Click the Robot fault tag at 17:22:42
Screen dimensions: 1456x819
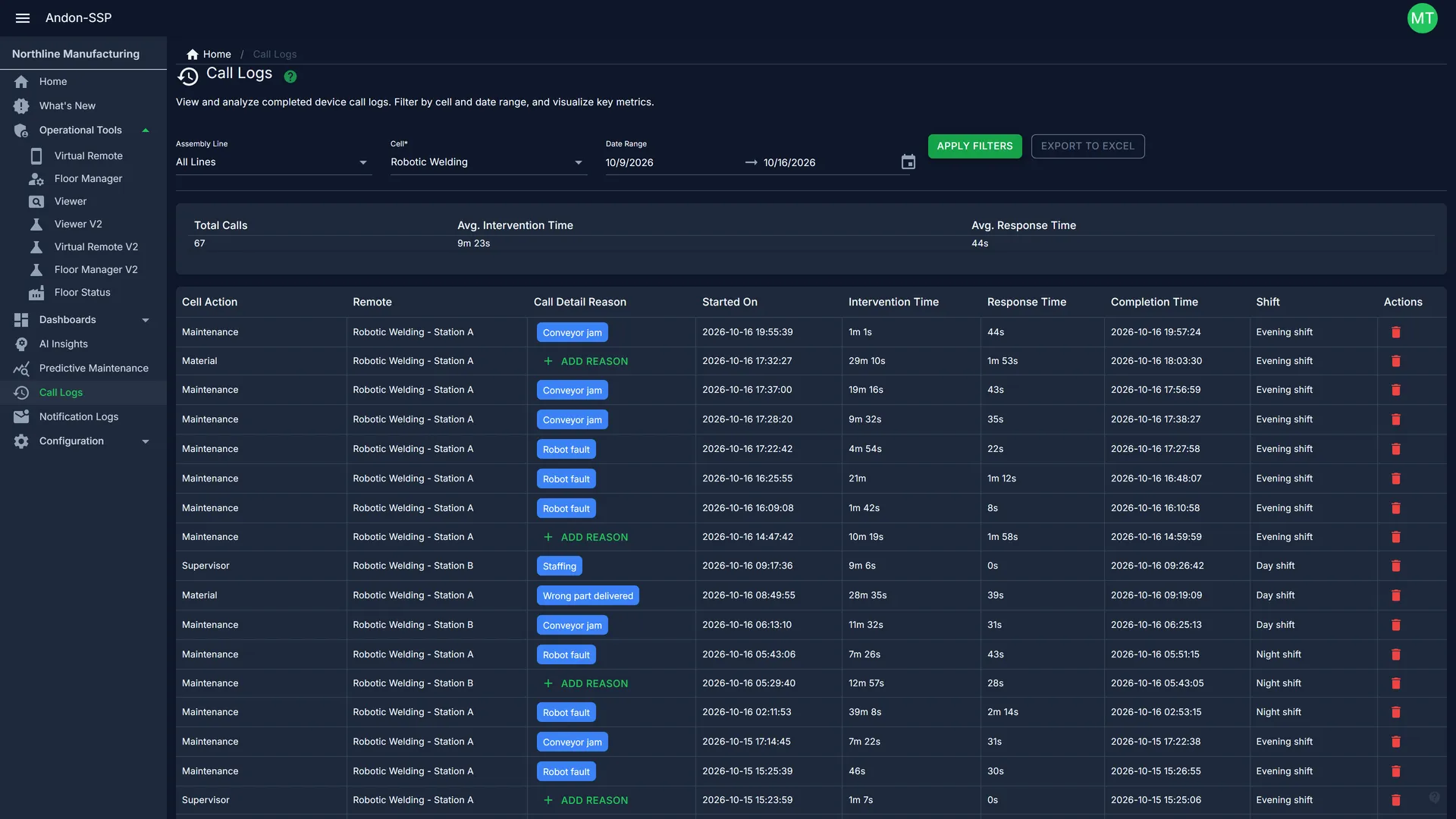click(566, 450)
